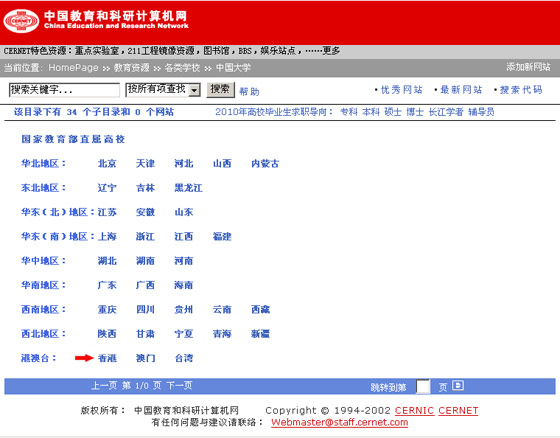Click the 跳转到第 page number box

423,387
